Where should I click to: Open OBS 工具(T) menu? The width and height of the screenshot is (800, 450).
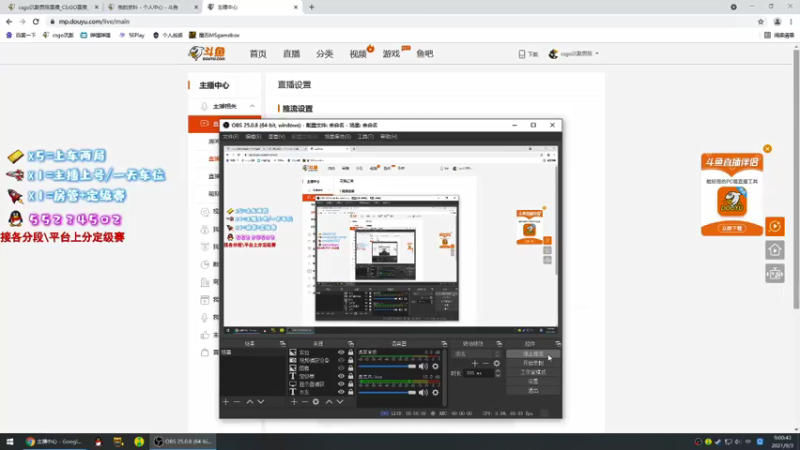click(x=365, y=137)
